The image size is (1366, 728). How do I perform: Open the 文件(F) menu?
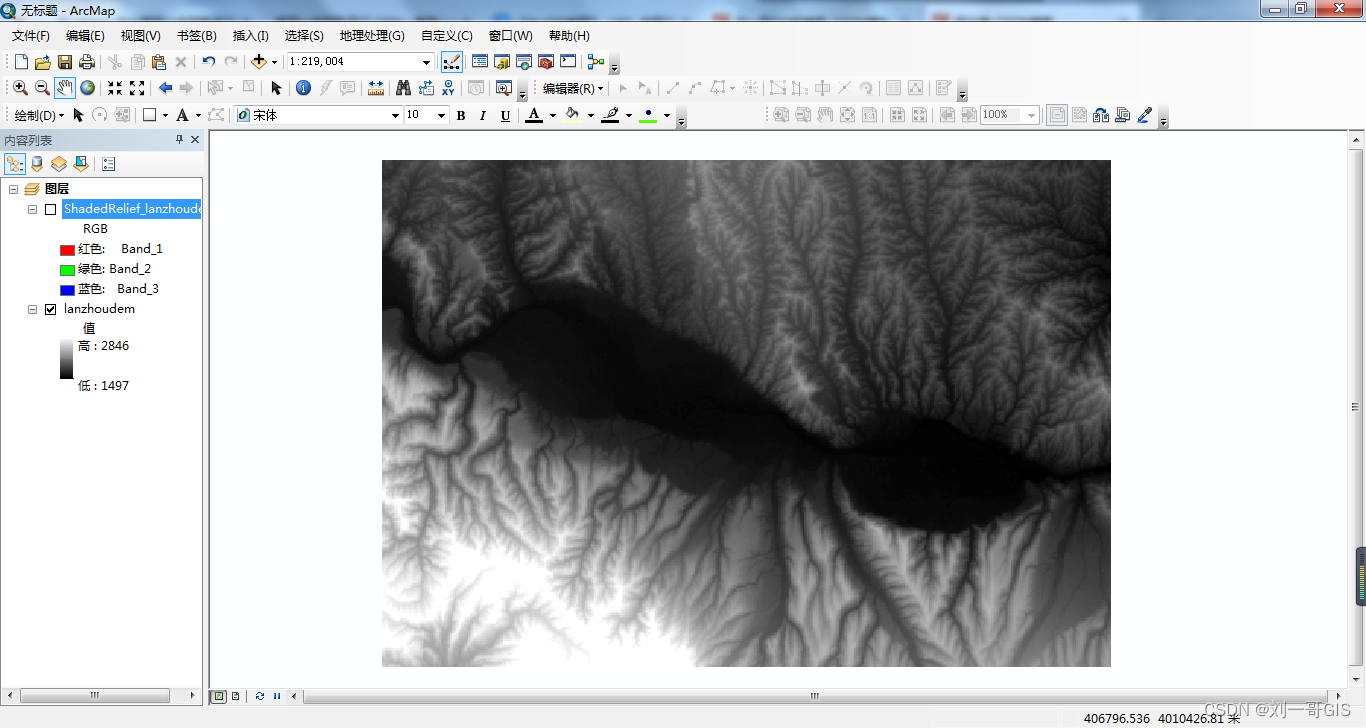(x=31, y=36)
